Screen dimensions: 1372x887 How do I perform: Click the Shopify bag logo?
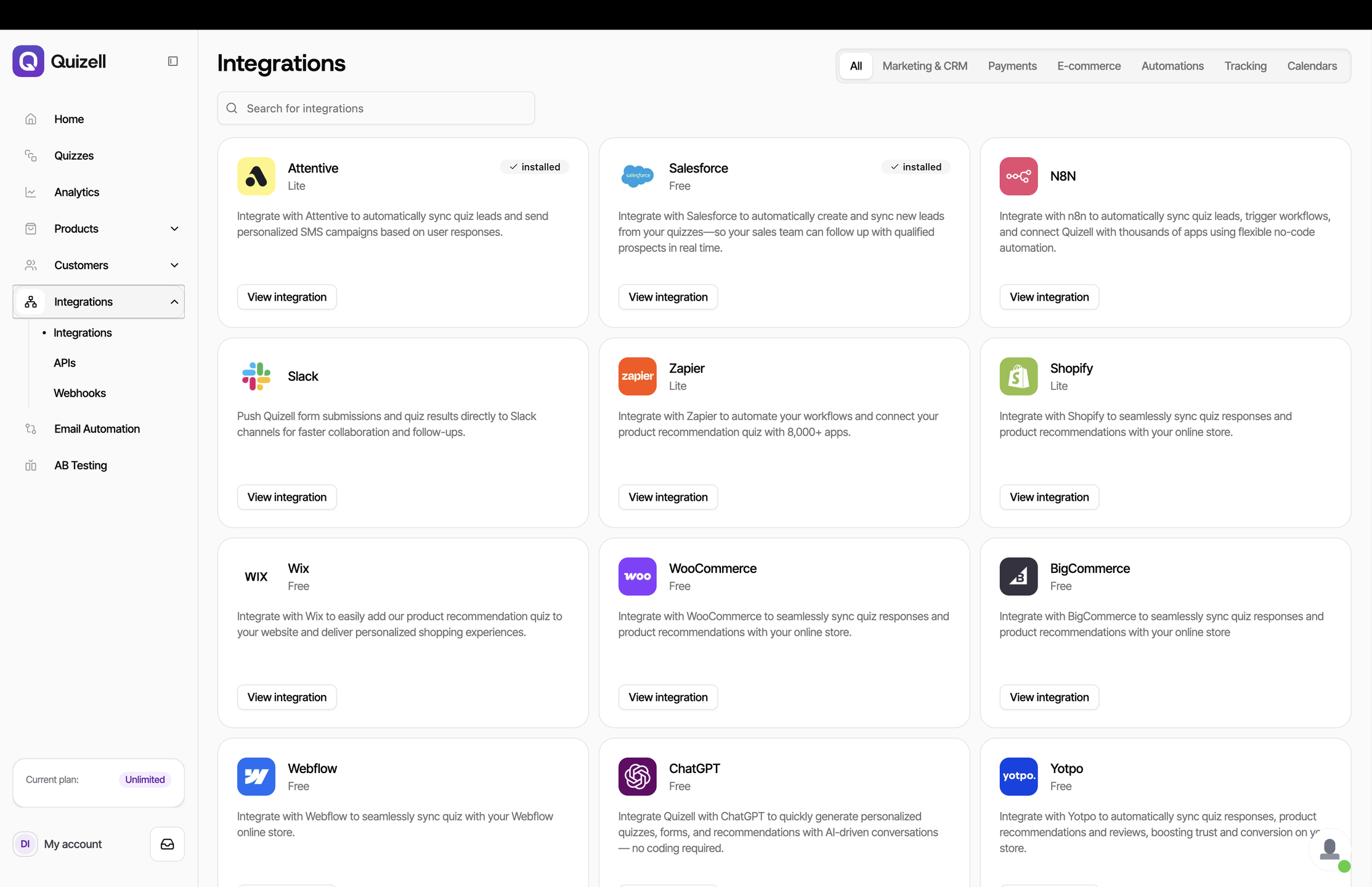1018,376
